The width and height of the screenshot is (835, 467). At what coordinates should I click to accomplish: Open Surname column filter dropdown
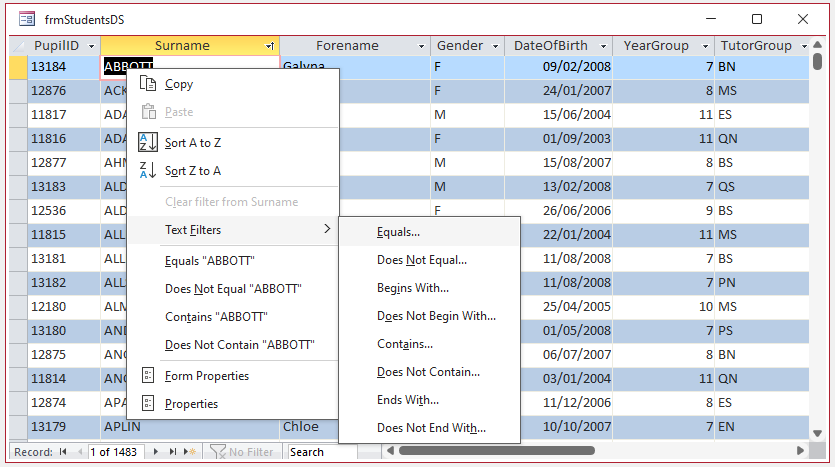tap(270, 46)
